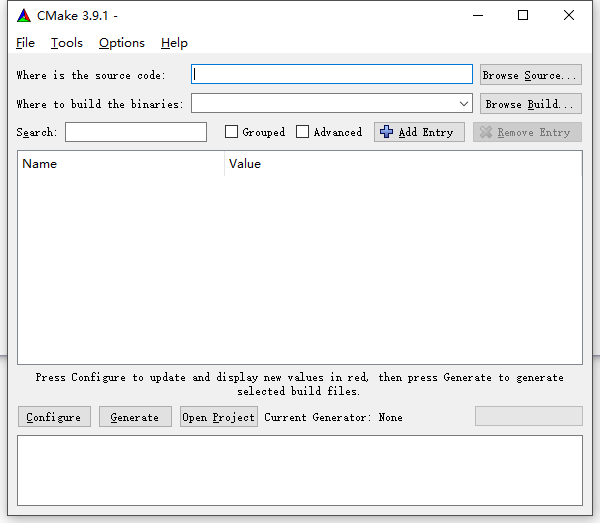600x523 pixels.
Task: Minimize the CMake window
Action: pyautogui.click(x=478, y=15)
